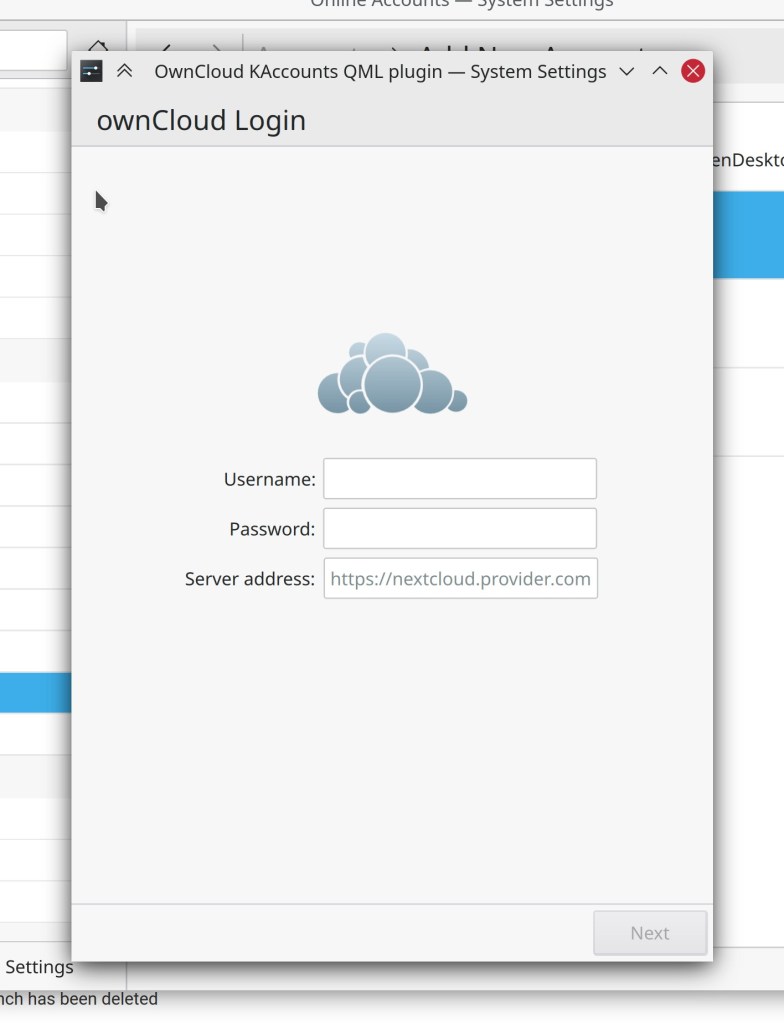Click the "Server address:" label
This screenshot has height=1023, width=784.
[249, 579]
